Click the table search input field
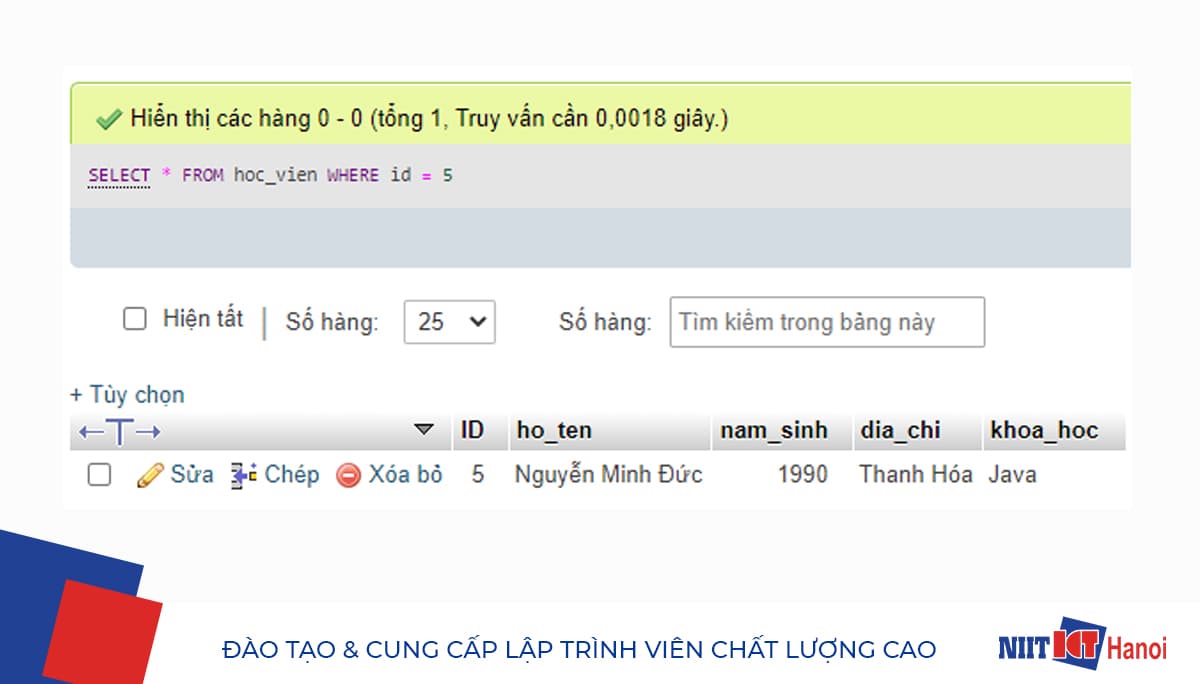1200x684 pixels. pos(827,321)
